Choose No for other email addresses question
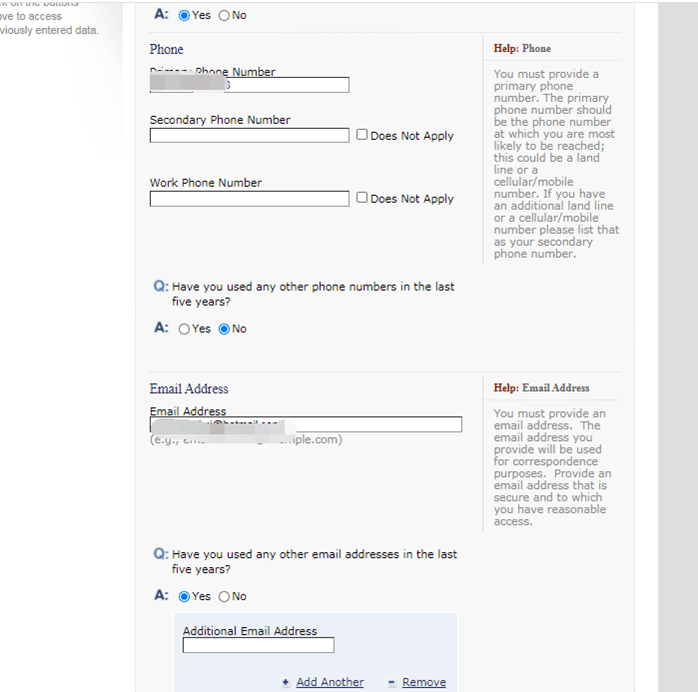 [x=224, y=596]
